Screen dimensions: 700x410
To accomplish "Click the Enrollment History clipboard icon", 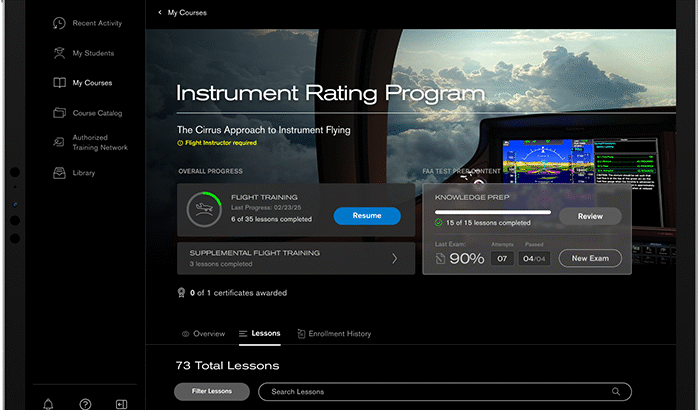I will 301,334.
